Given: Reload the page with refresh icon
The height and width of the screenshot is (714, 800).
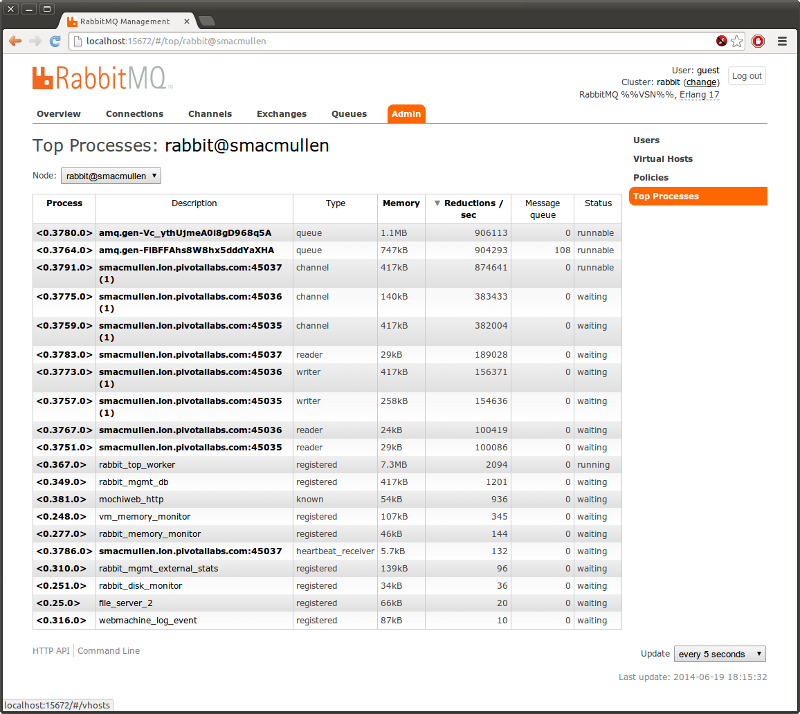Looking at the screenshot, I should [55, 41].
